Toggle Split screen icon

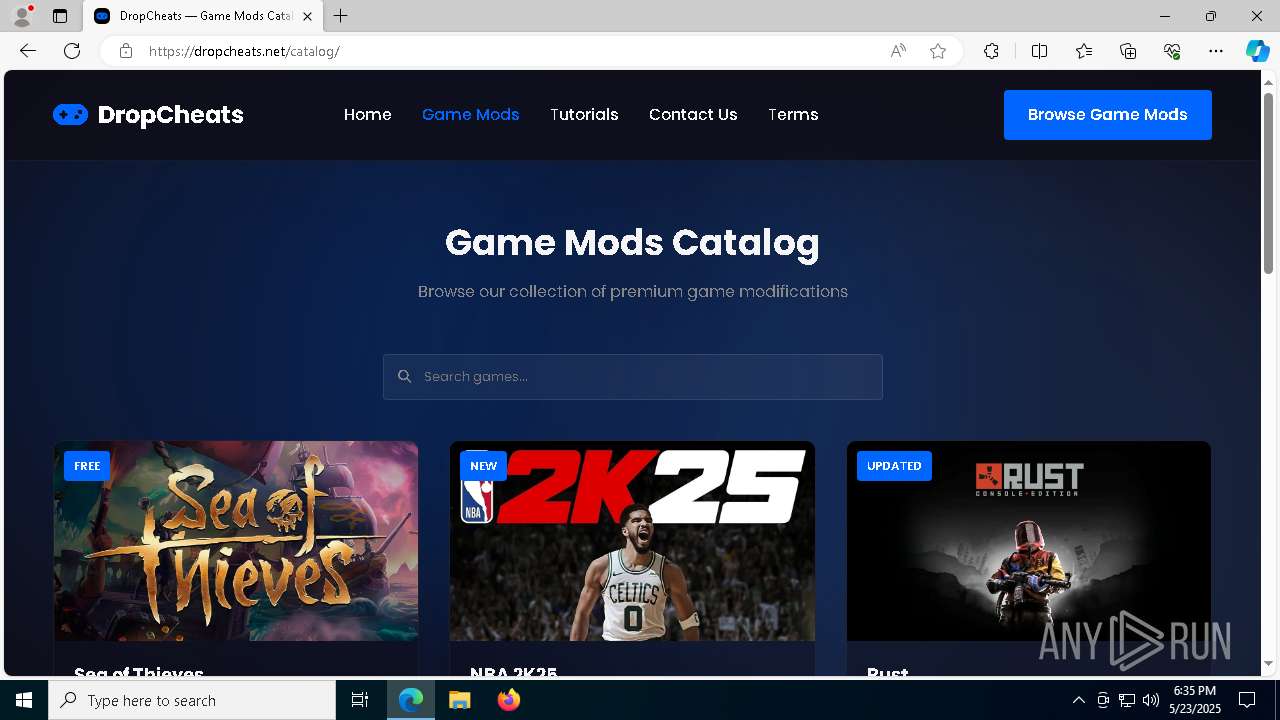1039,51
